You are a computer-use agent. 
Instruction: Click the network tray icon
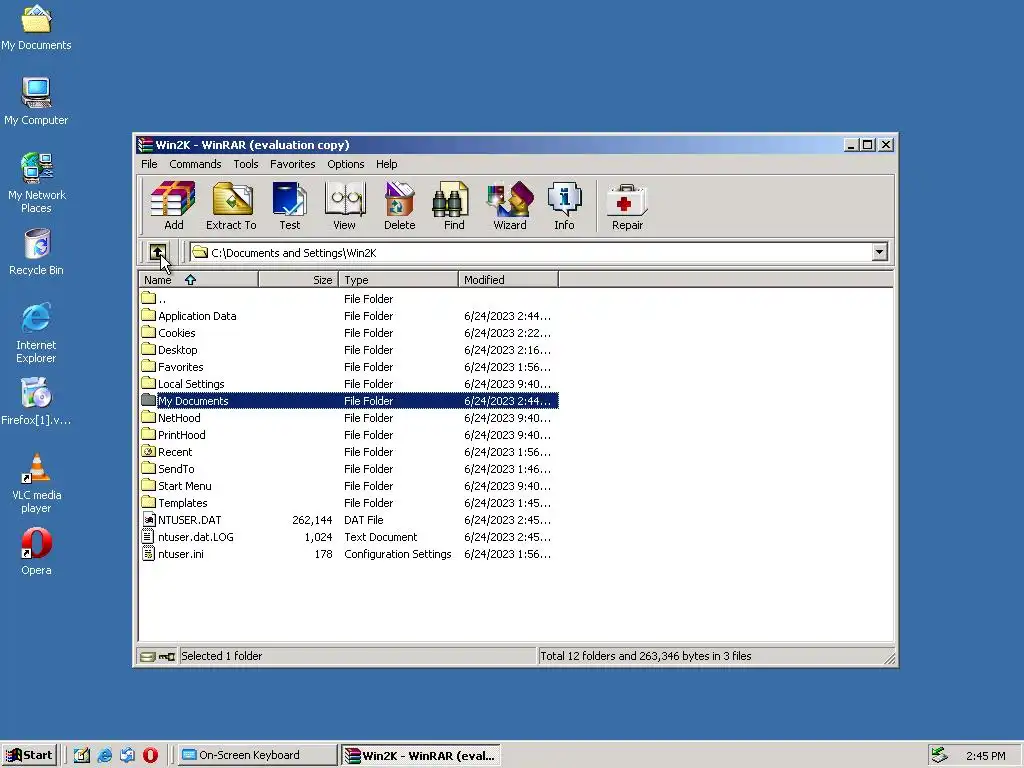(x=939, y=755)
